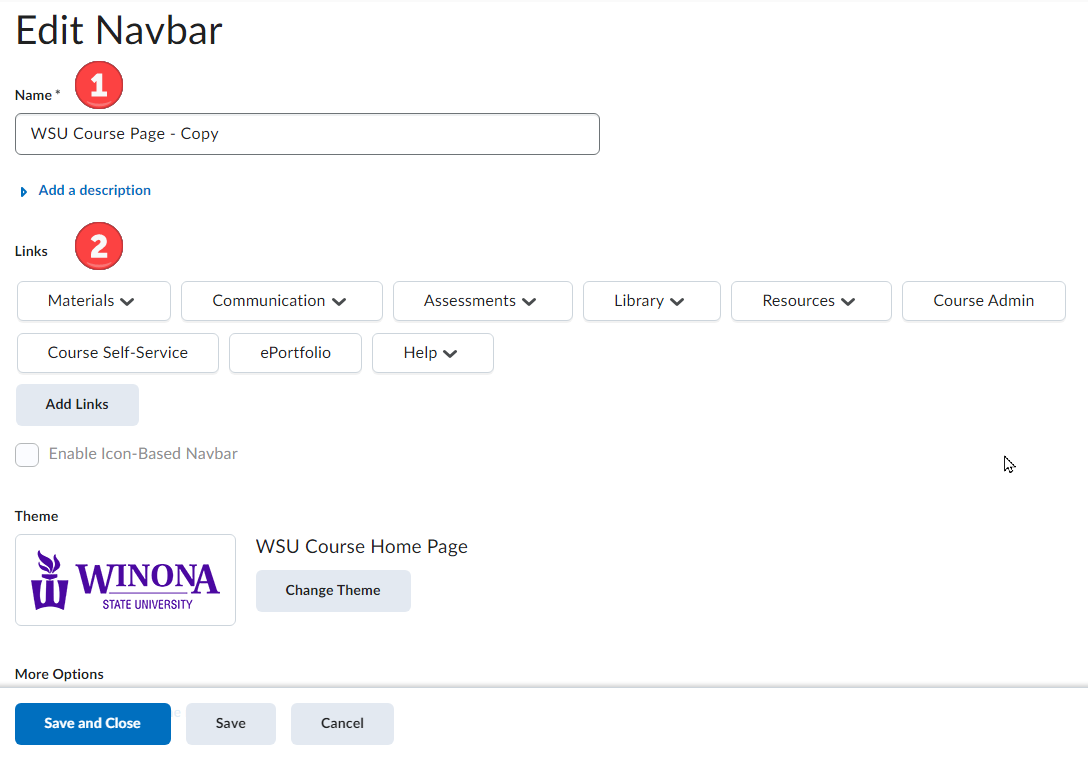The image size is (1088, 757).
Task: Click into the Name text field
Action: click(307, 134)
